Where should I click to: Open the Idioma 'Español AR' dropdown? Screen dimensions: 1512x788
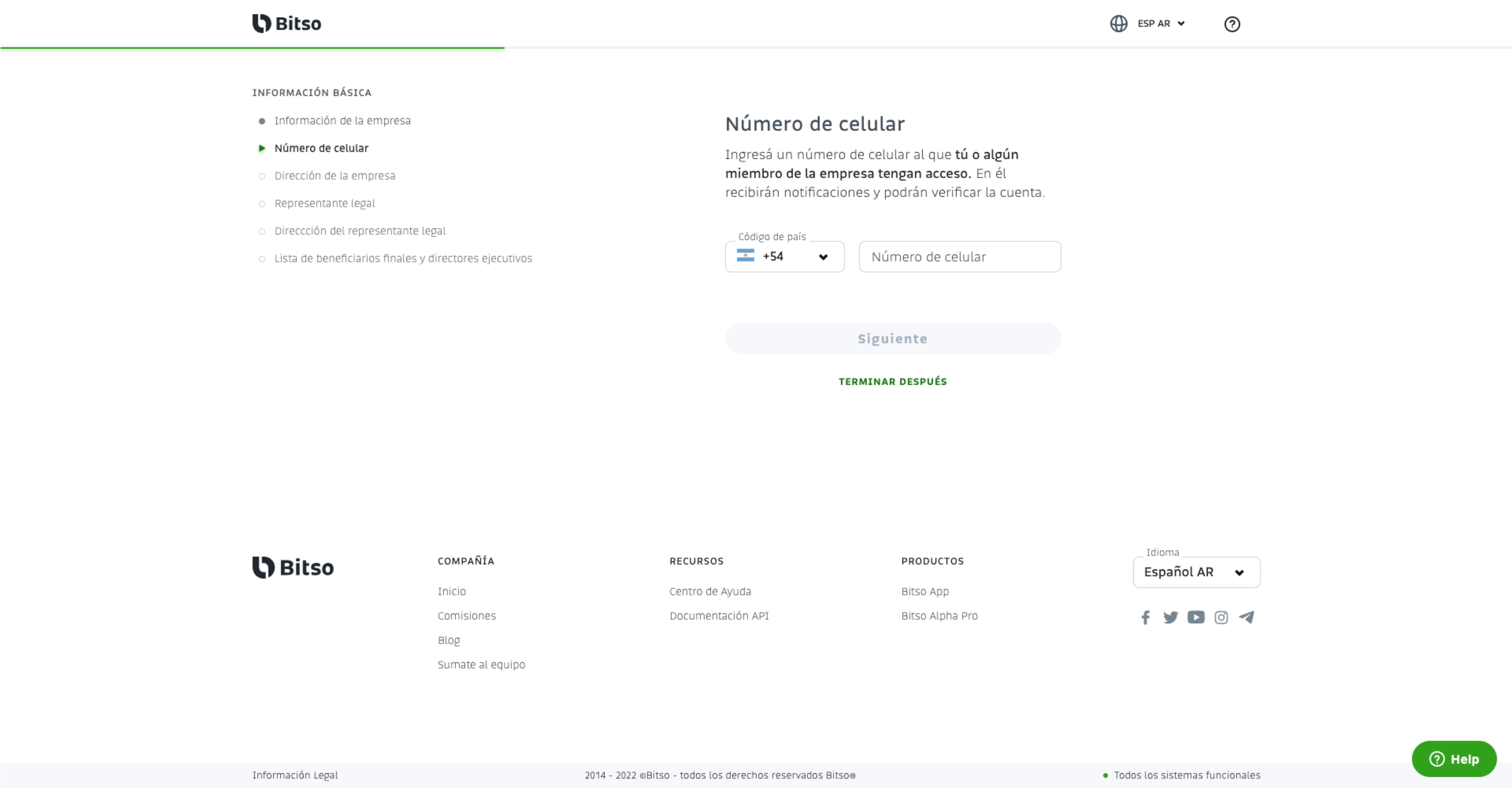1196,572
